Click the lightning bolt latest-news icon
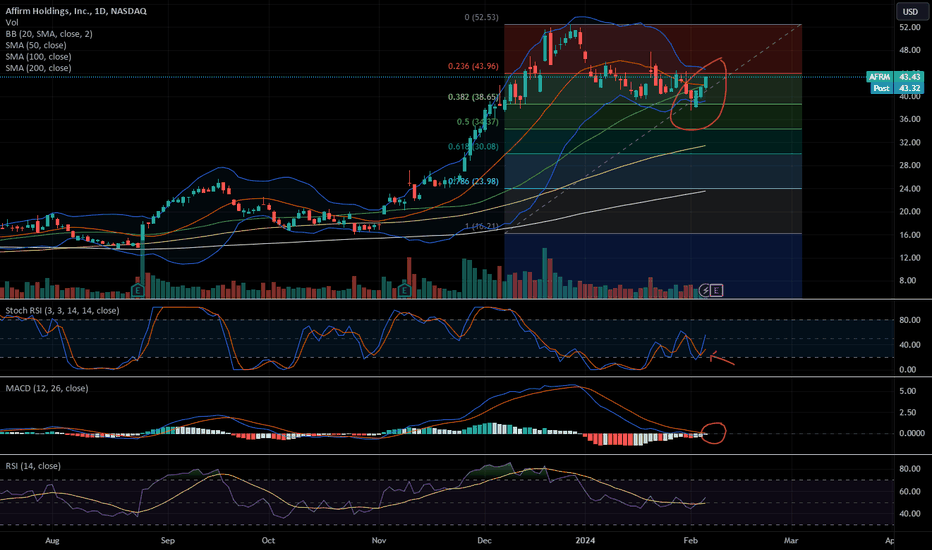This screenshot has height=550, width=932. click(705, 290)
